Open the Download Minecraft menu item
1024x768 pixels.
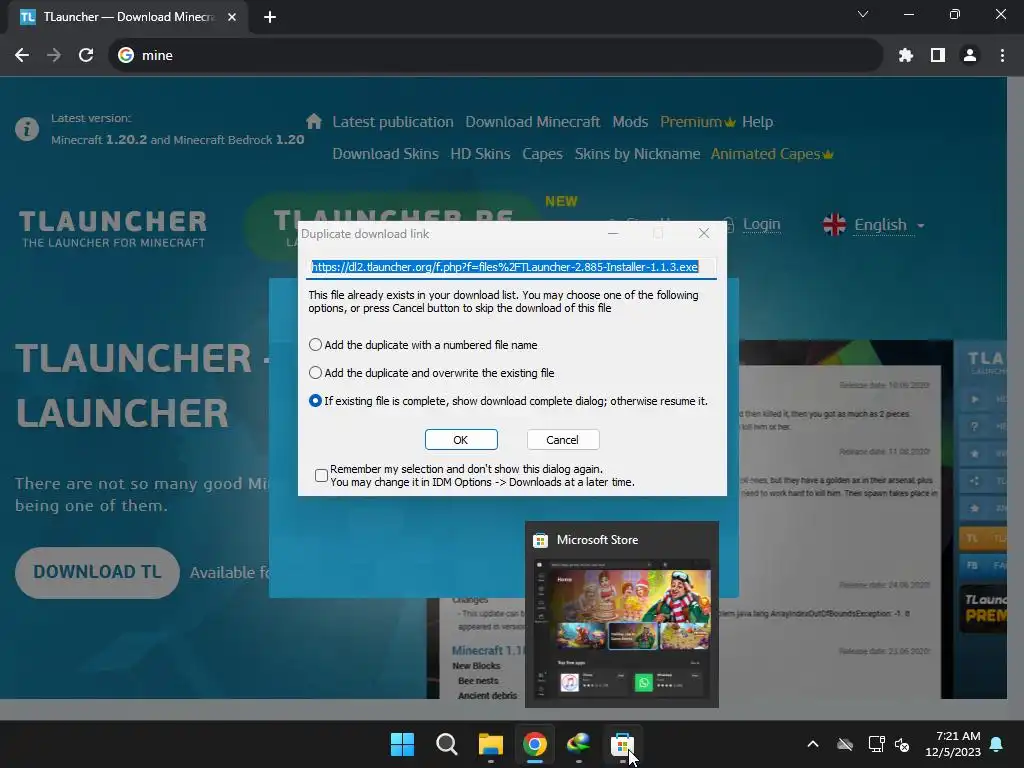pyautogui.click(x=532, y=122)
